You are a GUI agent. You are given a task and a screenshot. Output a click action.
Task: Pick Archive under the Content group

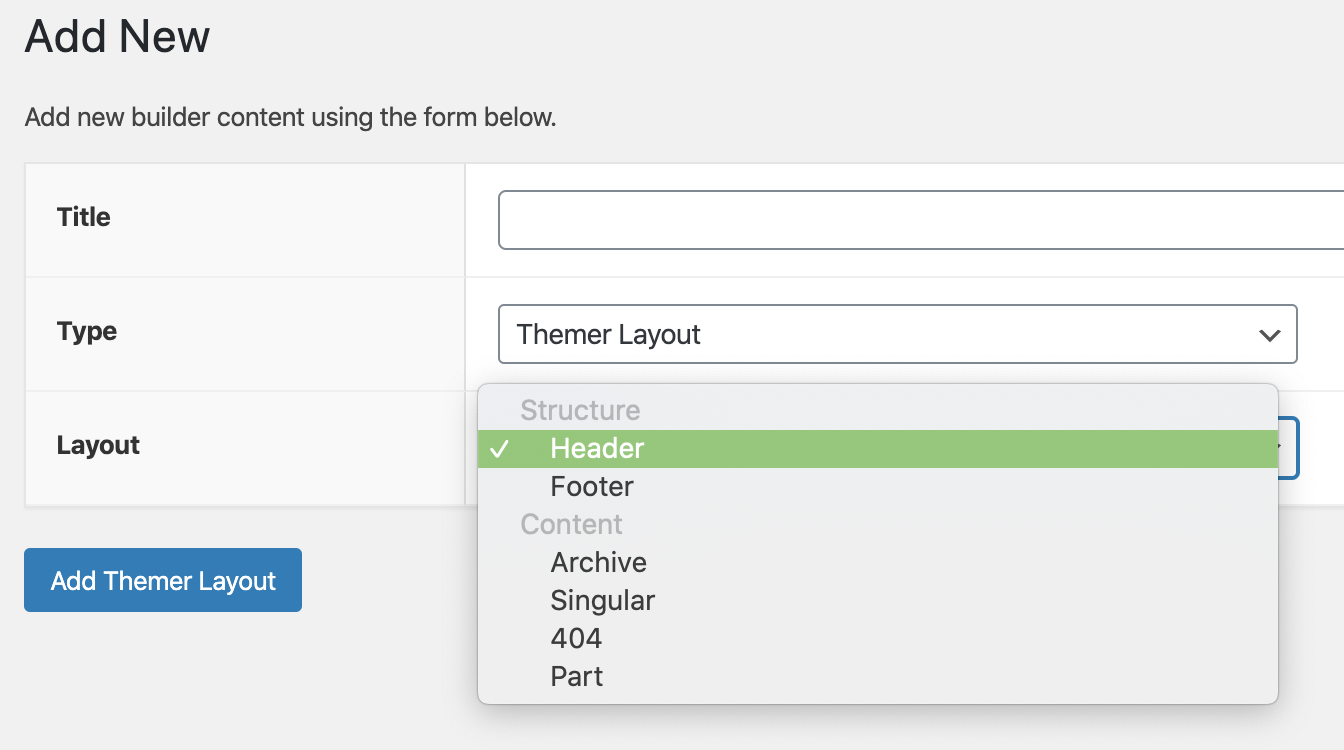(598, 563)
